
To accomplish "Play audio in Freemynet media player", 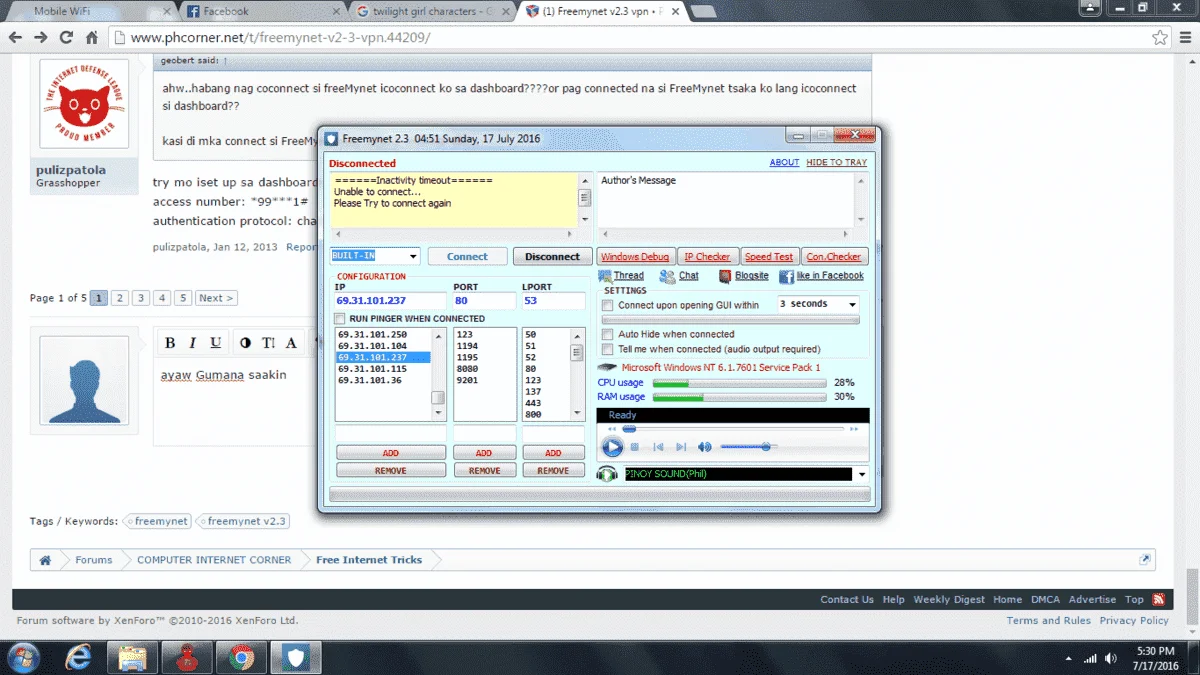I will pos(611,447).
